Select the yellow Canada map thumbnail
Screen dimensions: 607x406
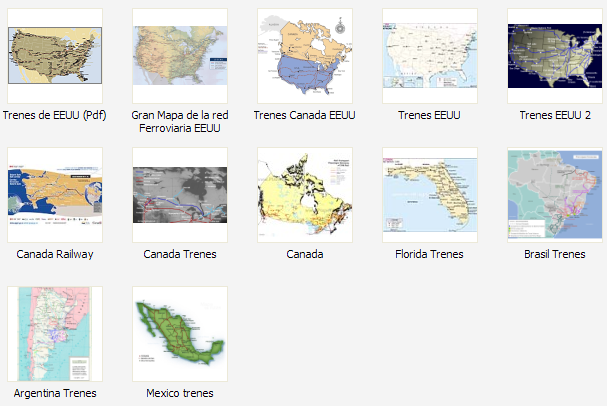(305, 195)
